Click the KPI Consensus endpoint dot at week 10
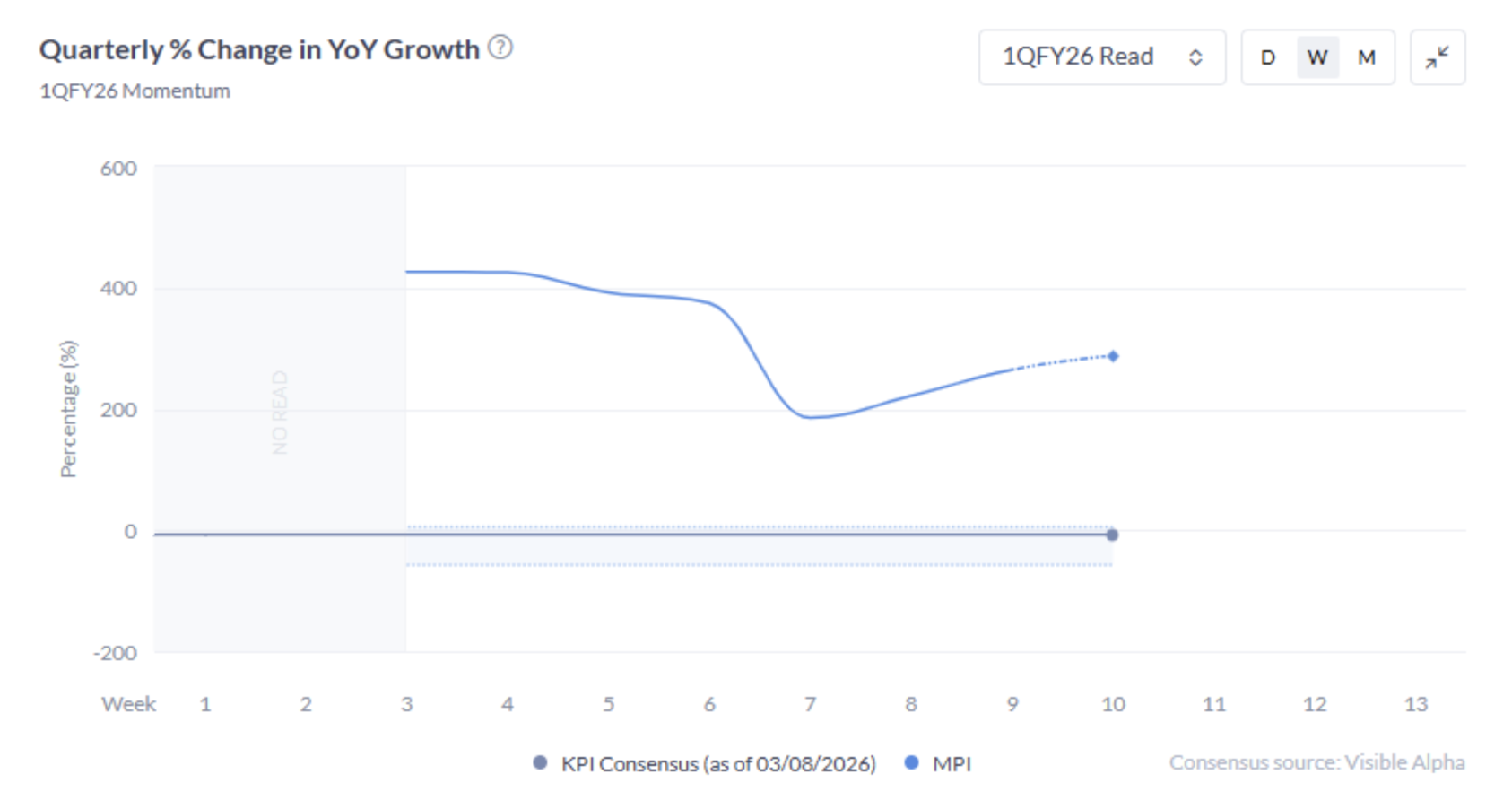Image resolution: width=1512 pixels, height=809 pixels. pyautogui.click(x=1112, y=535)
